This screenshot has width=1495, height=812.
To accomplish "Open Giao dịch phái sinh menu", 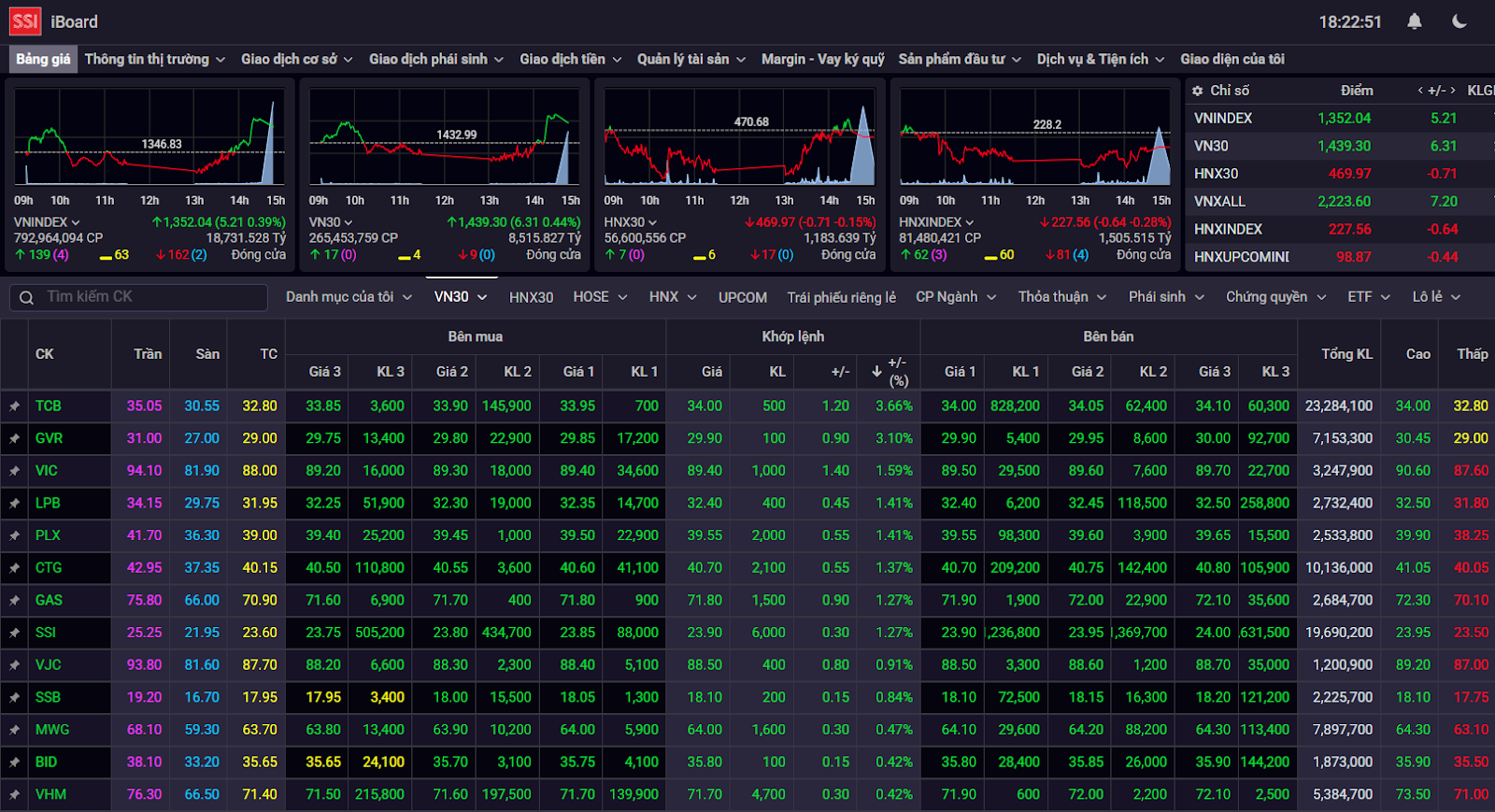I will 436,59.
